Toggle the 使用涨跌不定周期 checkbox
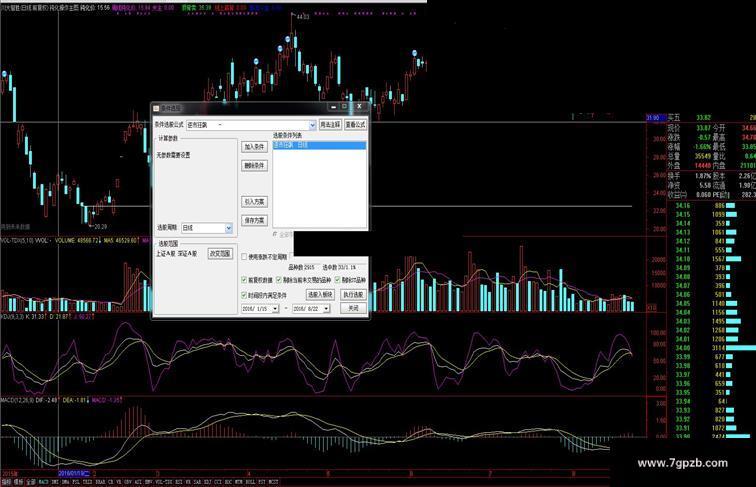Screen dimensions: 756x487 [244, 257]
